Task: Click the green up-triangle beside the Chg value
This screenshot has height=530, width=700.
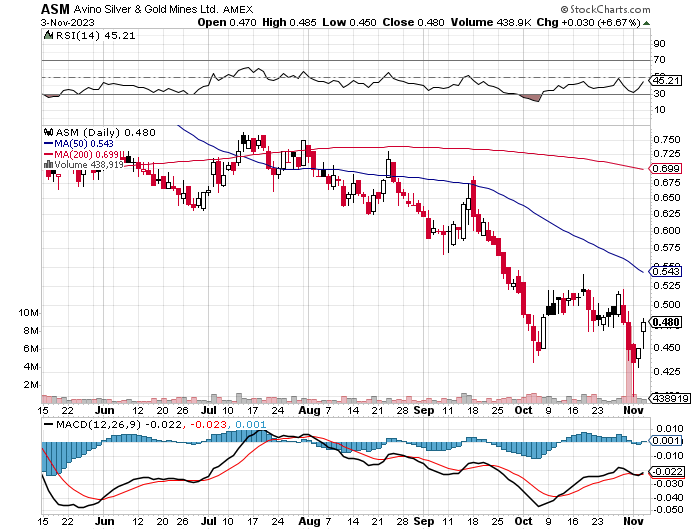Action: point(646,23)
